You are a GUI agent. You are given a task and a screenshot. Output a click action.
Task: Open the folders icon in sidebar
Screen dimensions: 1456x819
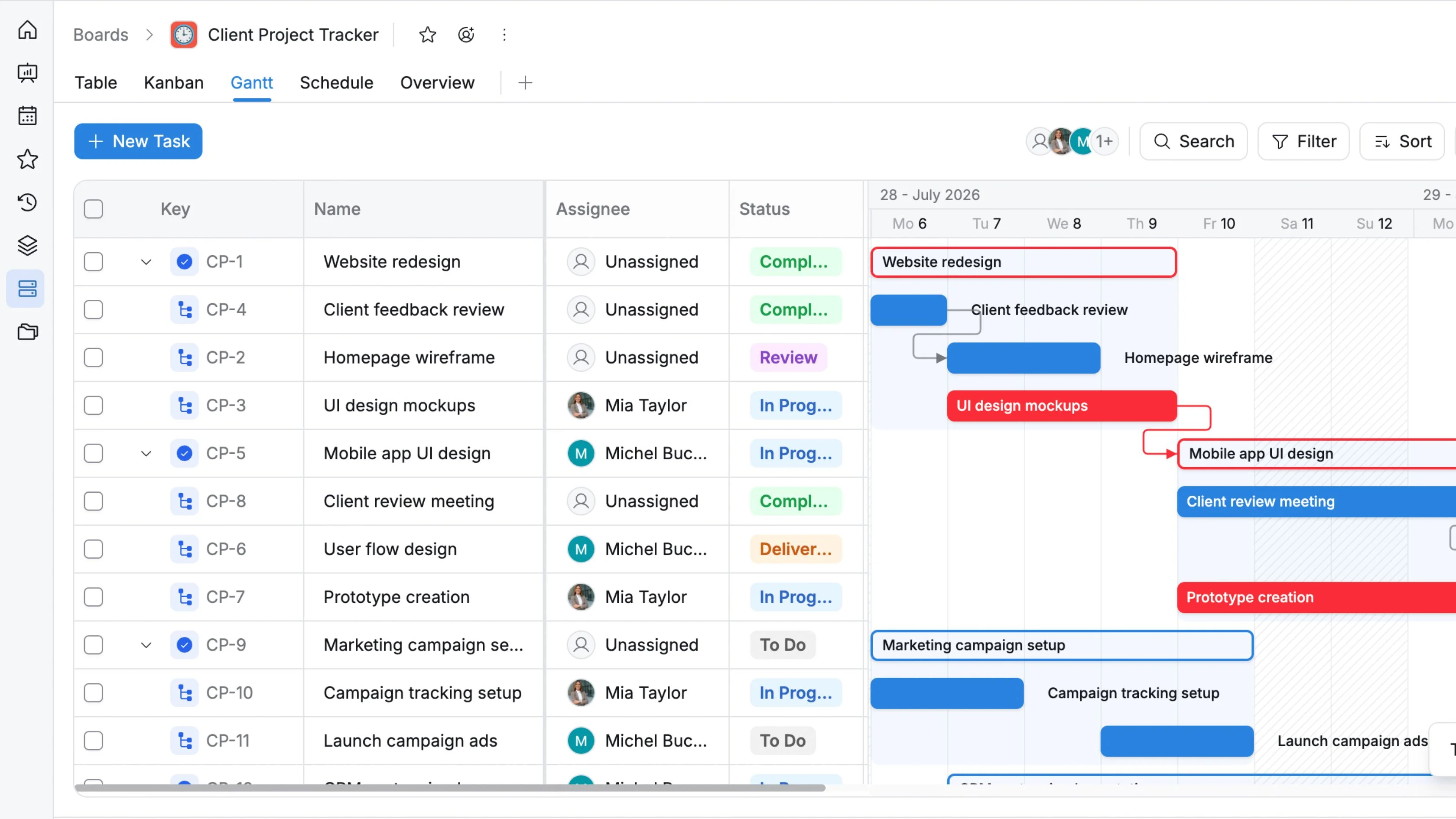pyautogui.click(x=27, y=332)
